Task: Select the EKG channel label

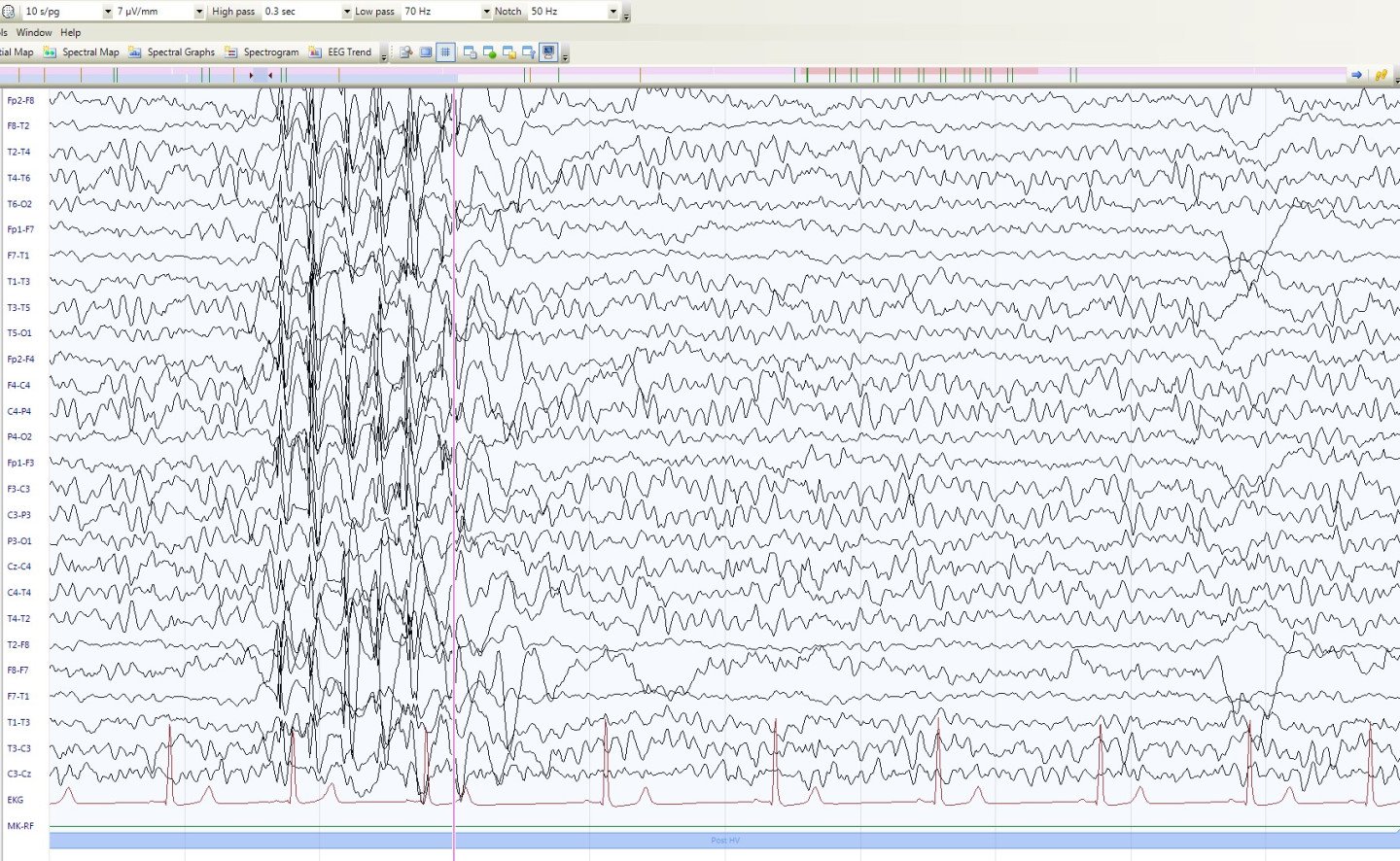Action: [15, 800]
